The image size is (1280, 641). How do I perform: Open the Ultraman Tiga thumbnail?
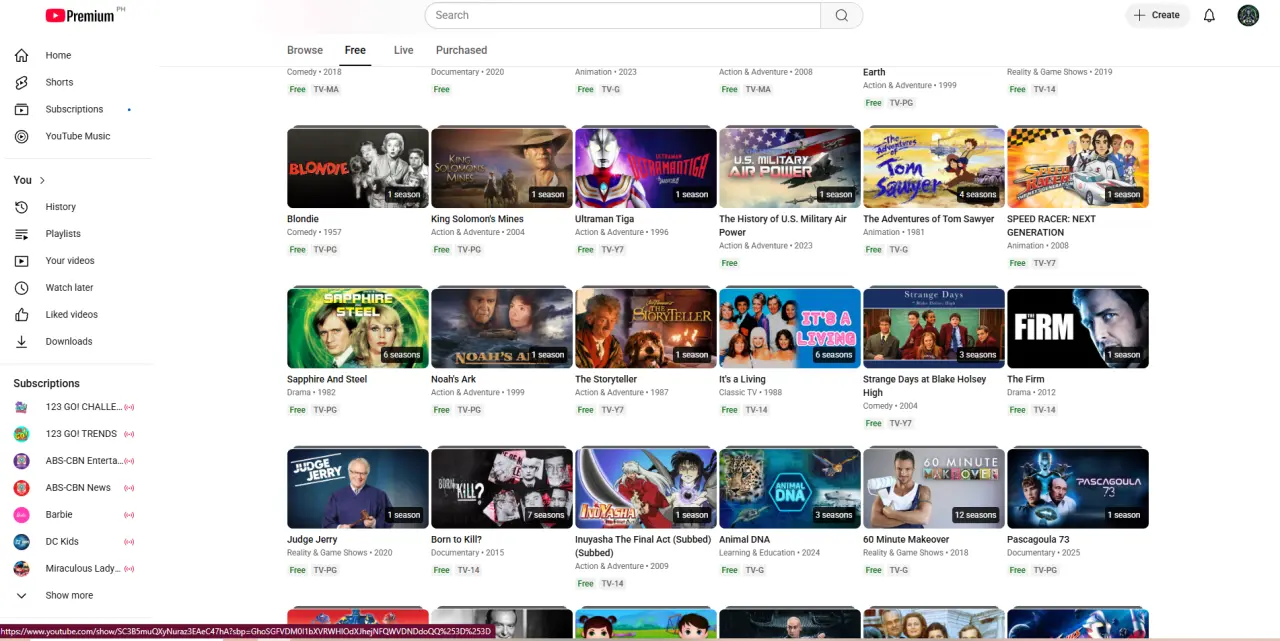[x=646, y=168]
